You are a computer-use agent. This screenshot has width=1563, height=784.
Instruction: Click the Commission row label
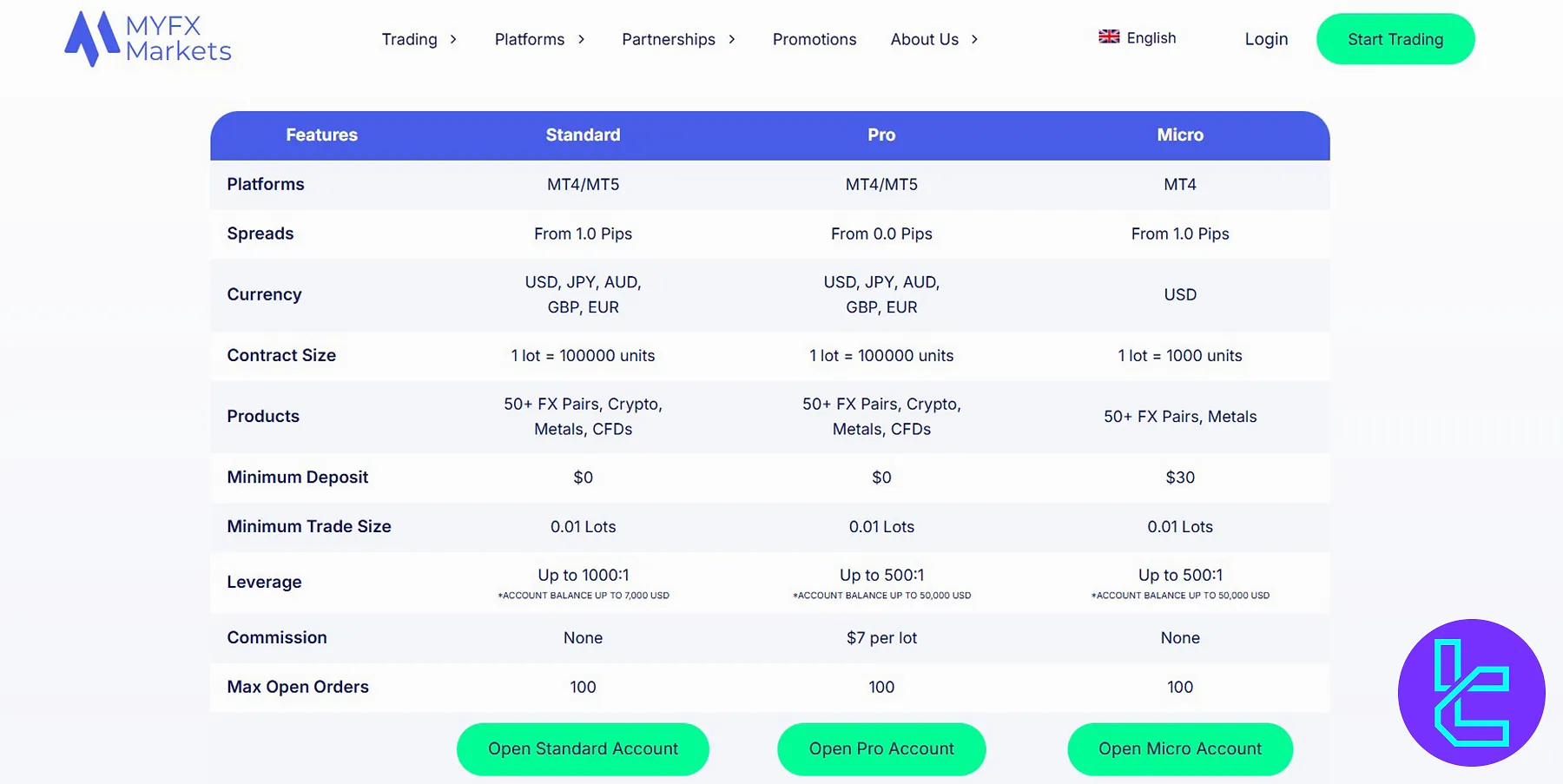(x=277, y=637)
